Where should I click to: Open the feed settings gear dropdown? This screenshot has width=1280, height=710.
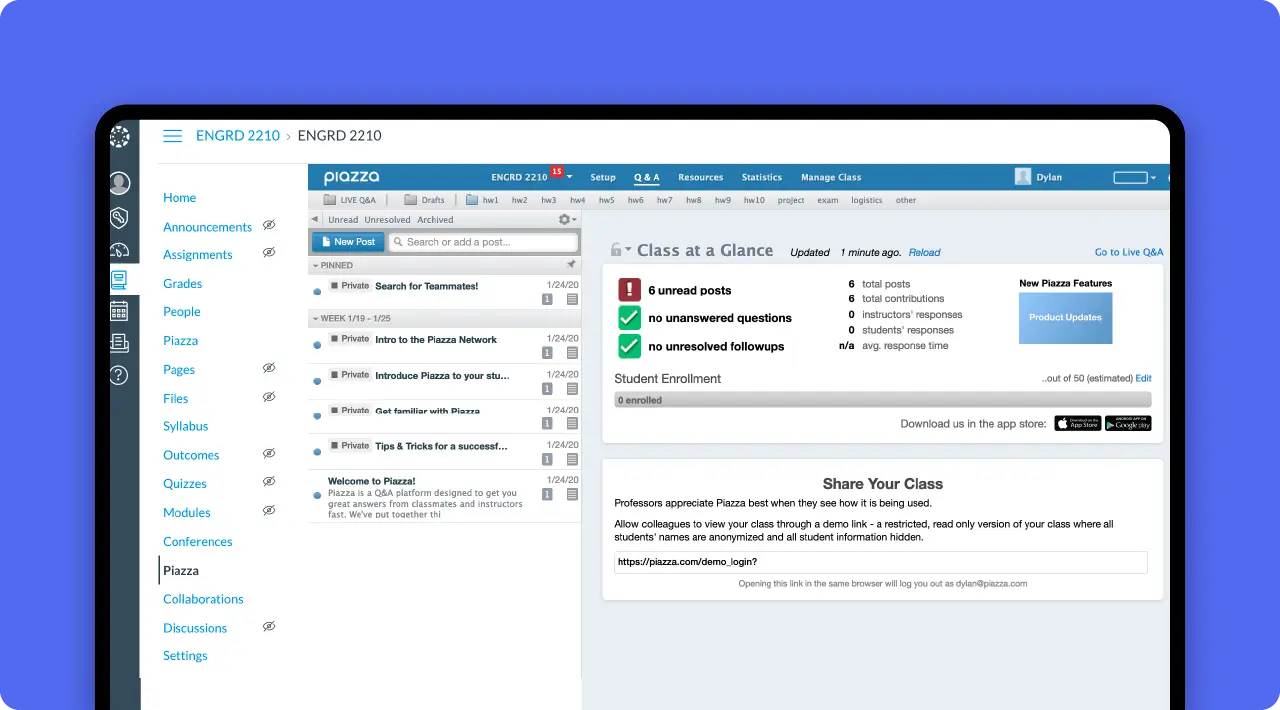(567, 220)
